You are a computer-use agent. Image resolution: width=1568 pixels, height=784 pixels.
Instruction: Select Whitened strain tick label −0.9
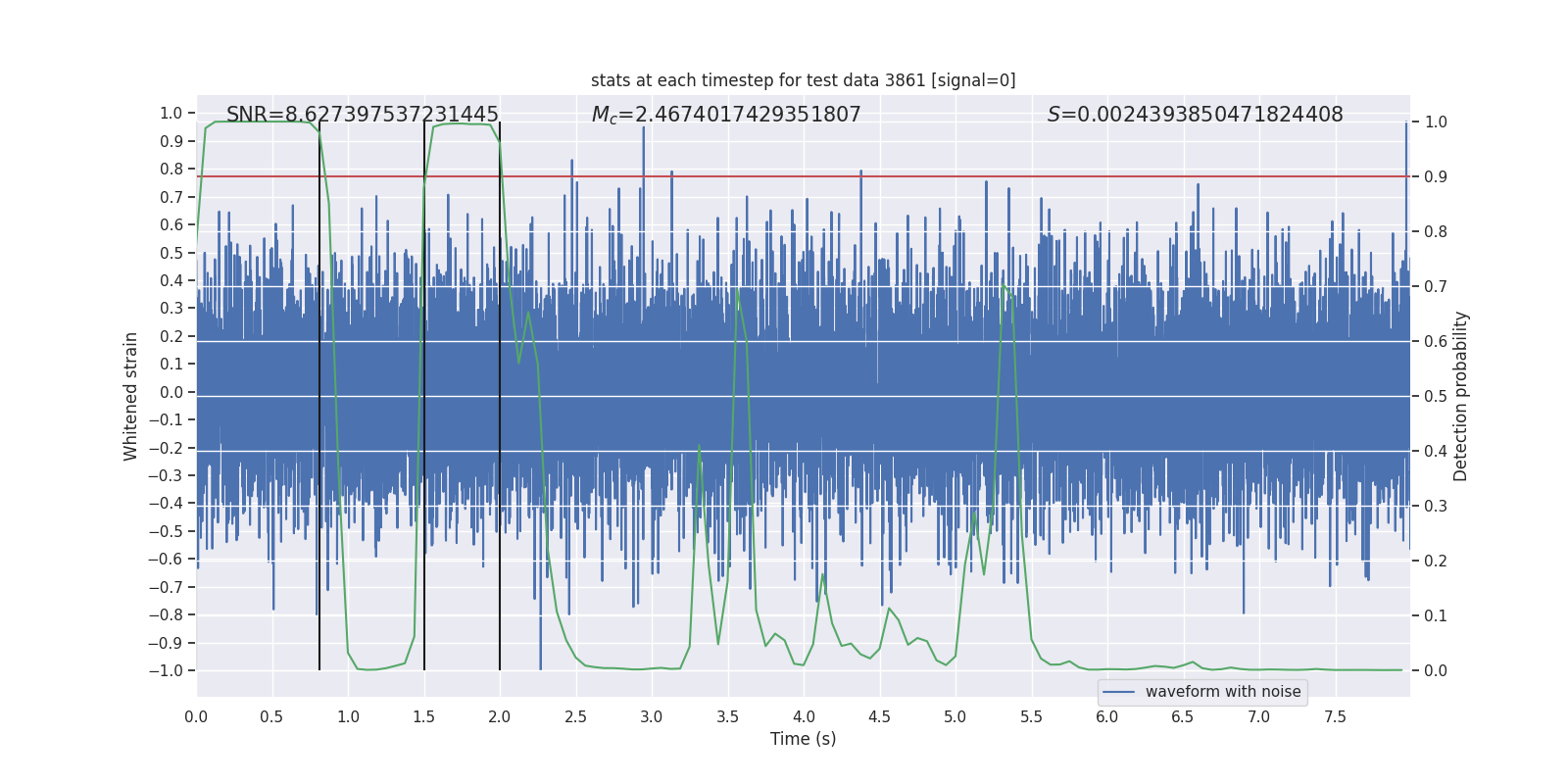click(x=166, y=643)
